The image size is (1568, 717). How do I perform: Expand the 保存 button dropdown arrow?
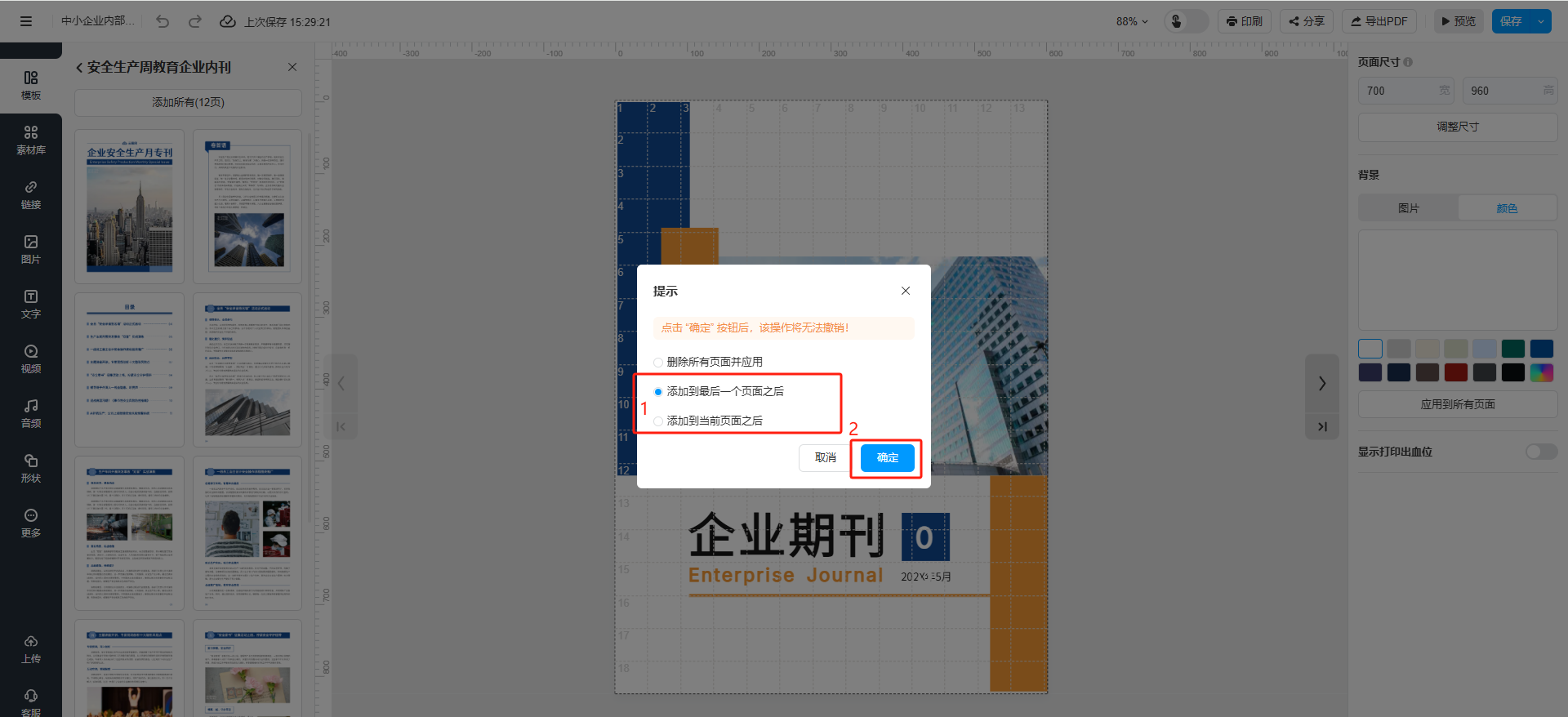(1540, 21)
